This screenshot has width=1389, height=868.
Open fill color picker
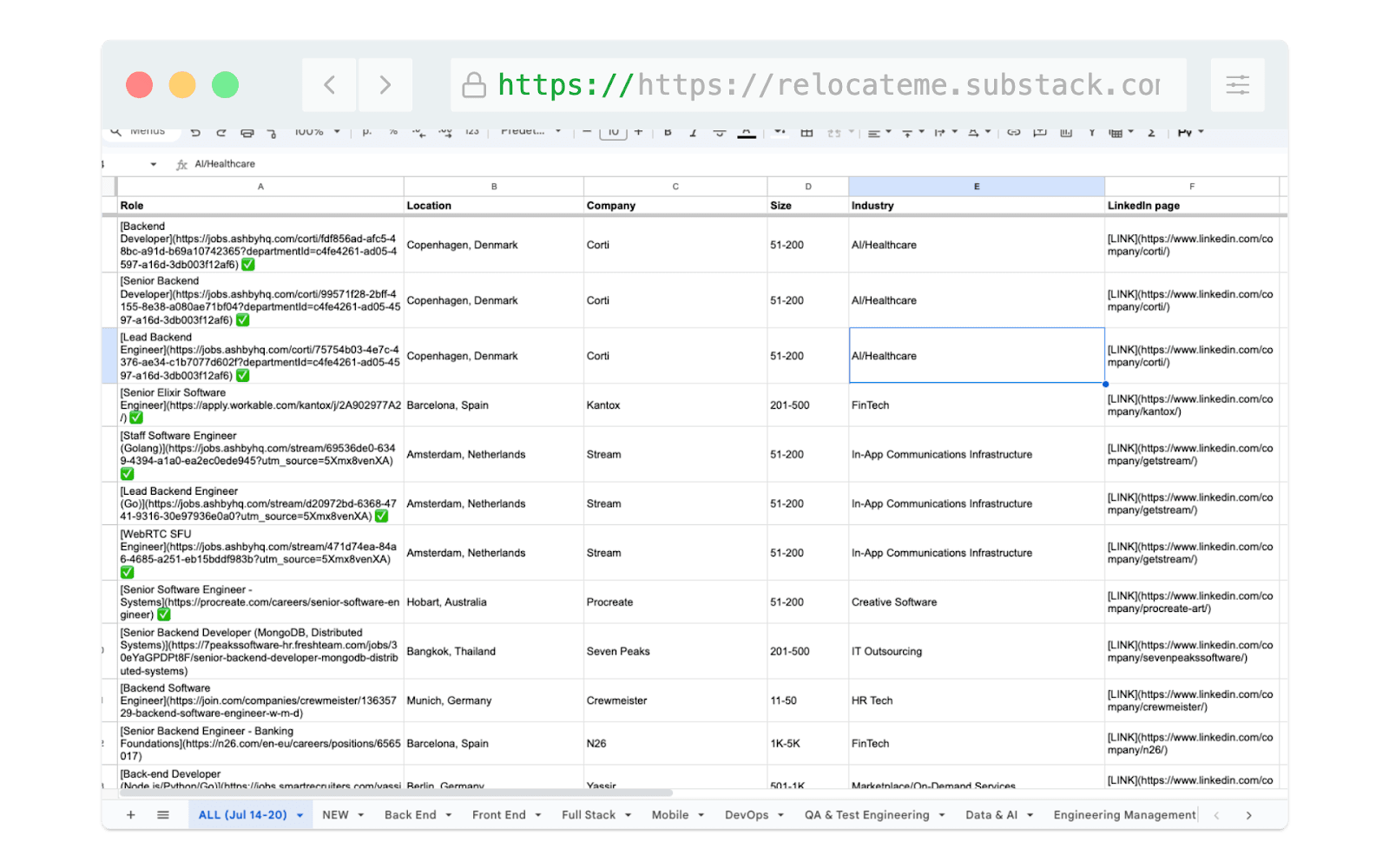[x=780, y=132]
